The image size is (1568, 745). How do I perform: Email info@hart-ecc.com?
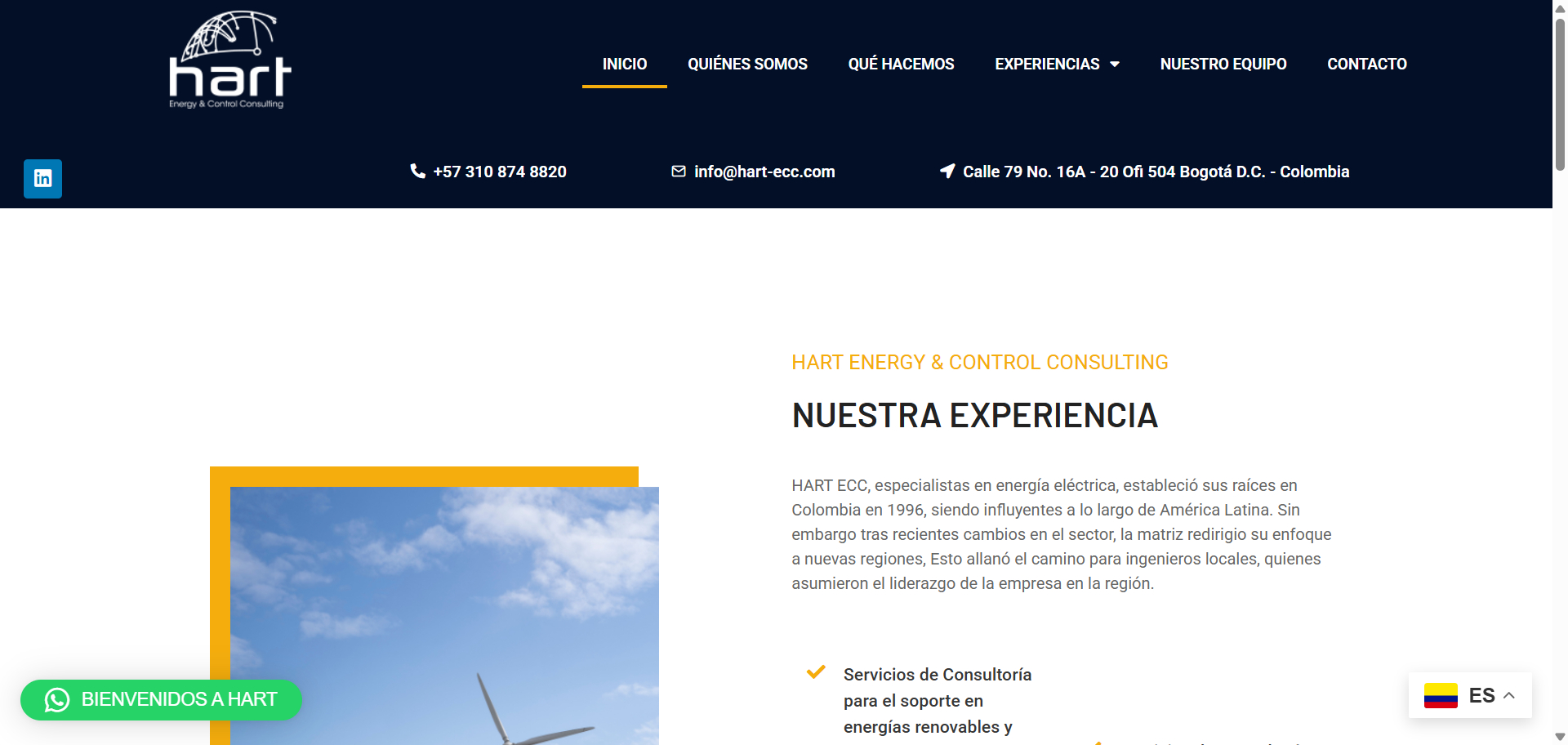(764, 172)
